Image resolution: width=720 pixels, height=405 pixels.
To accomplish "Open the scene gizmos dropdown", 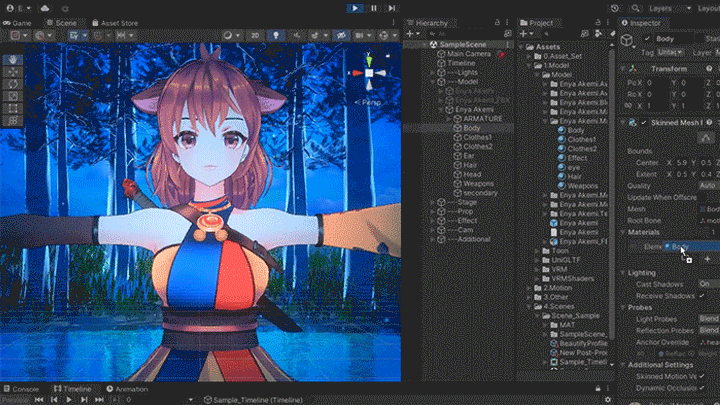I will (388, 35).
